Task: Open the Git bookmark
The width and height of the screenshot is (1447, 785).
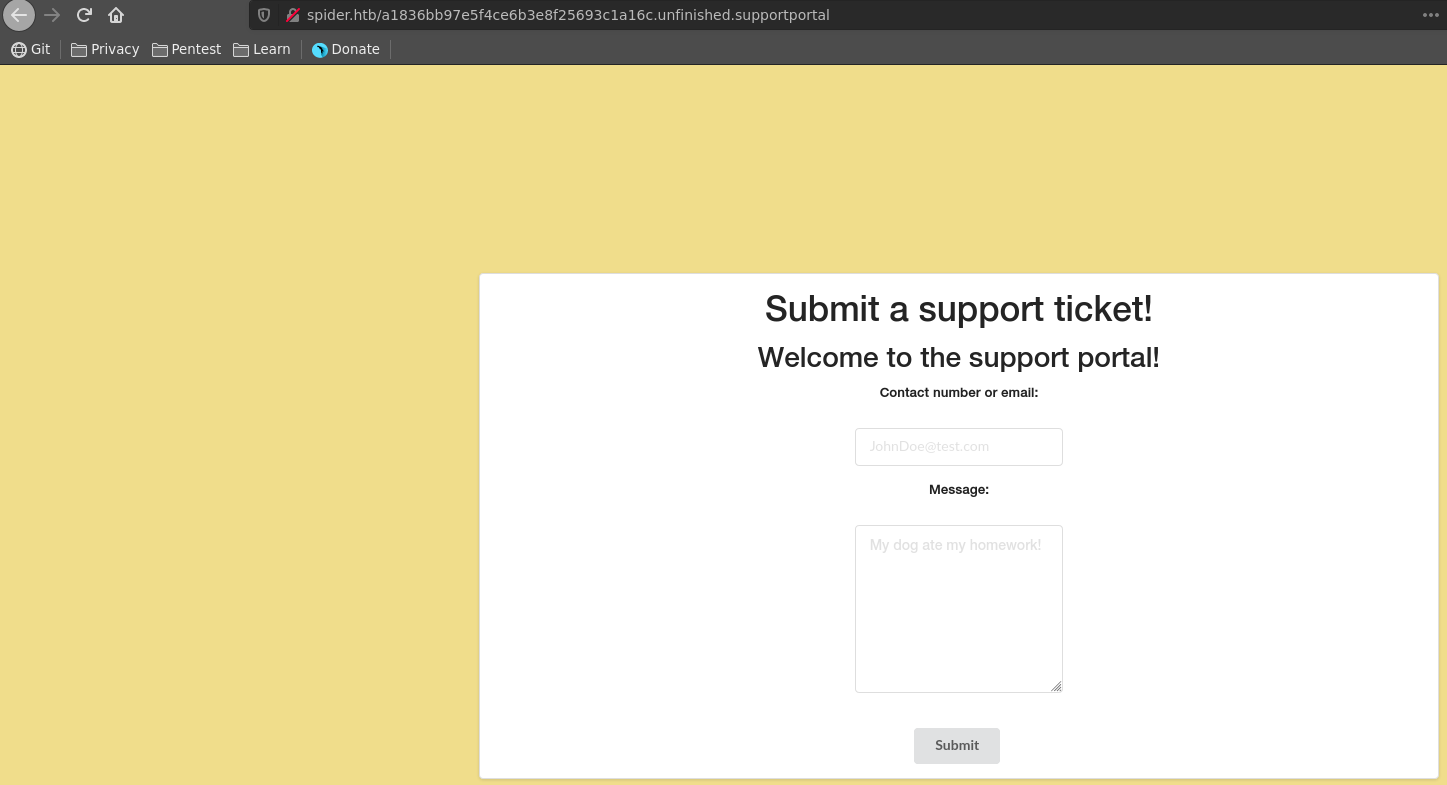Action: tap(30, 49)
